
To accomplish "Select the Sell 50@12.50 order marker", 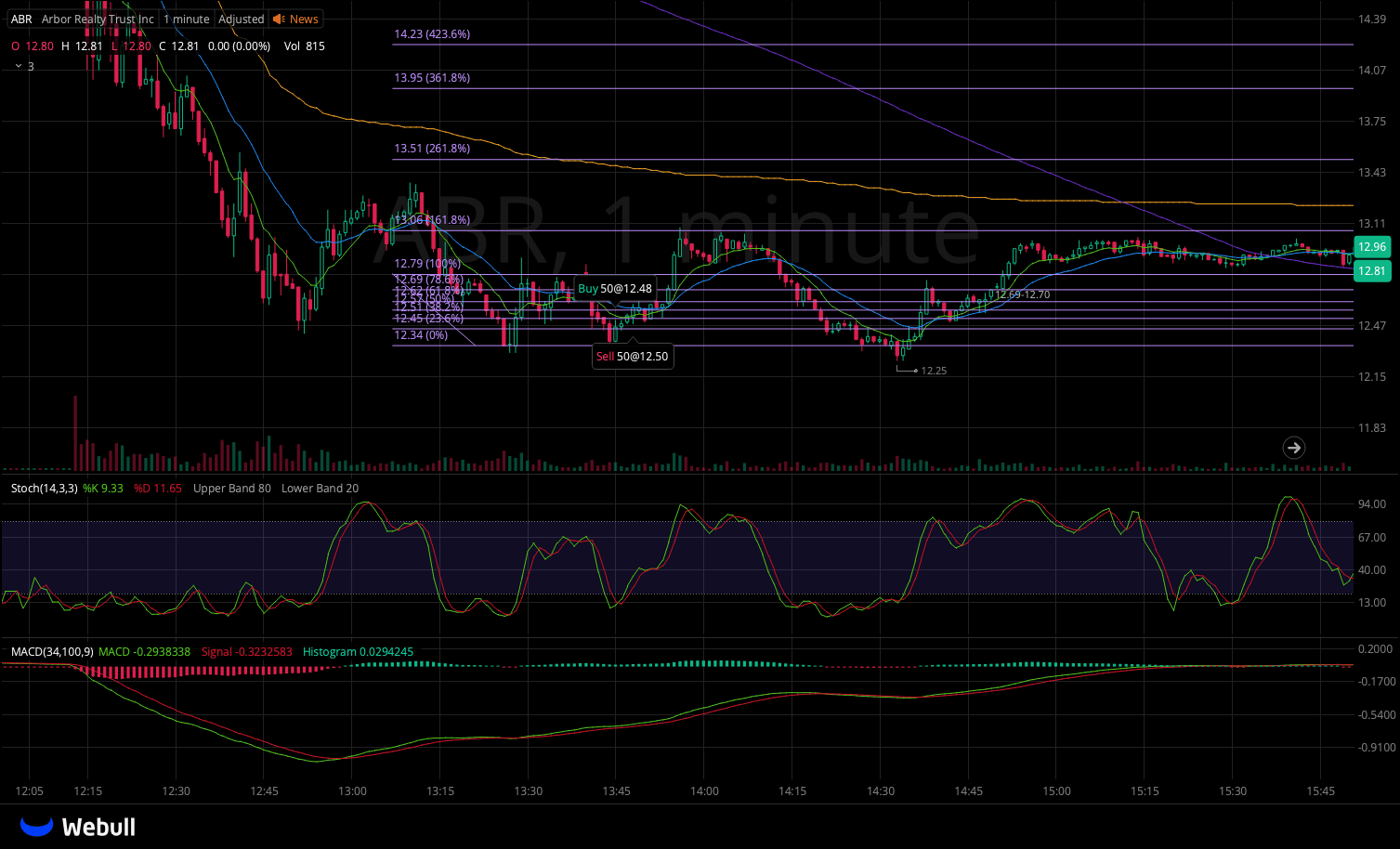I will 633,356.
